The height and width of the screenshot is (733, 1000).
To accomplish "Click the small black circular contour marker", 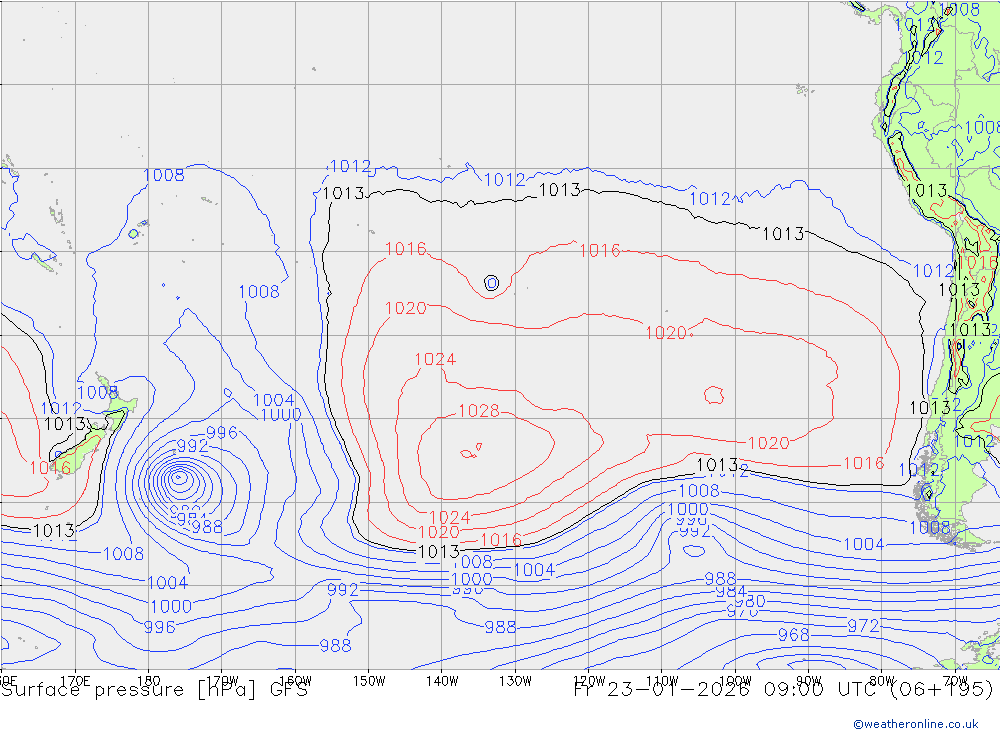I will (491, 283).
